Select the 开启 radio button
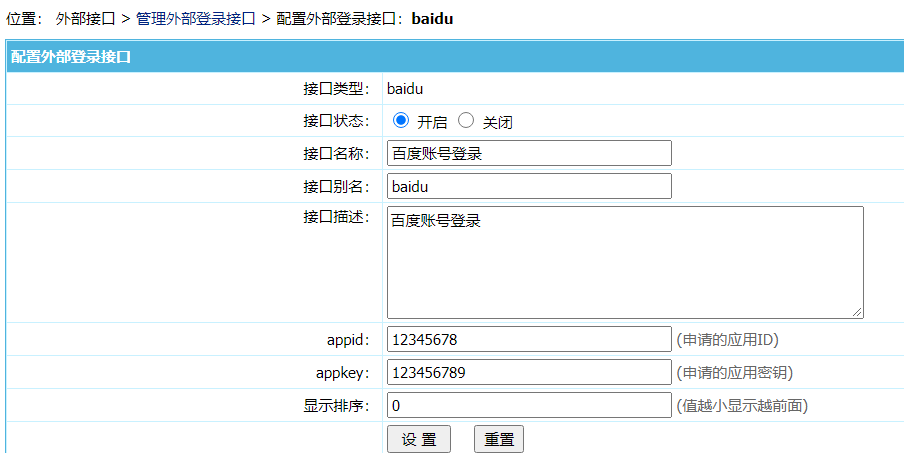Screen dimensions: 904x453 pyautogui.click(x=401, y=120)
